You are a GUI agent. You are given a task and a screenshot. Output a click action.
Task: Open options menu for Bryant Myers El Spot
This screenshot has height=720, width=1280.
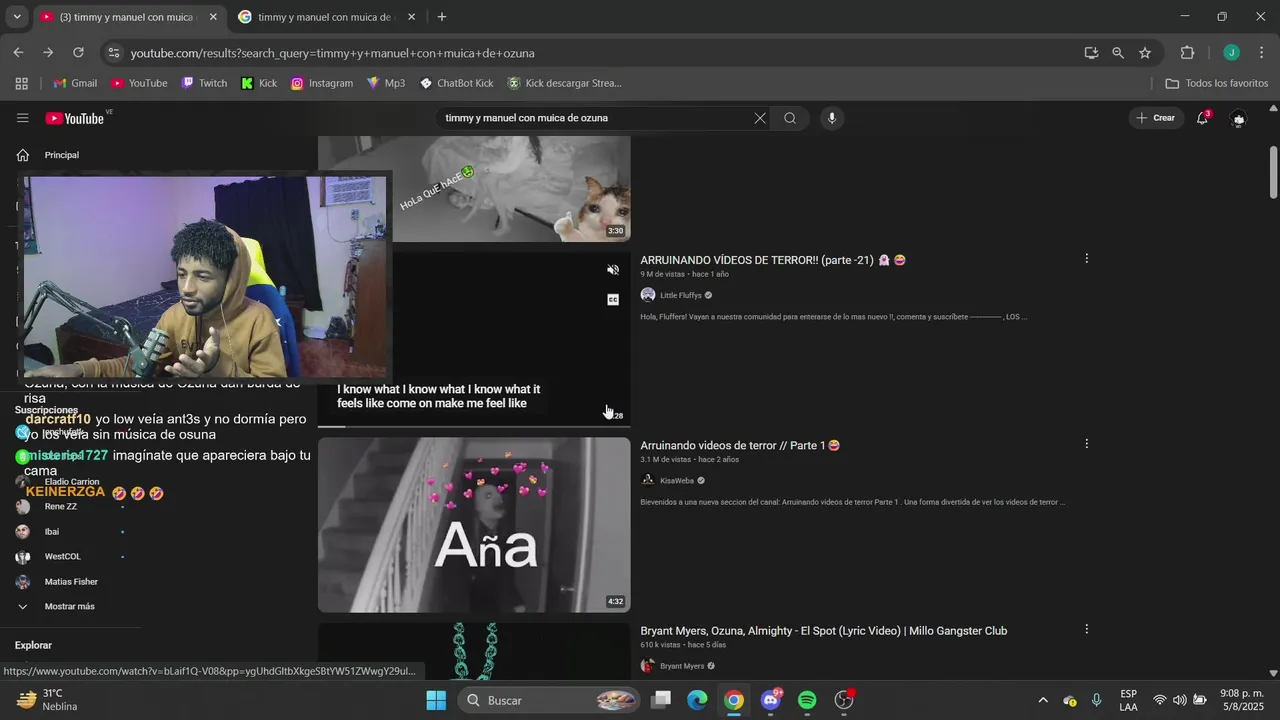pos(1086,630)
